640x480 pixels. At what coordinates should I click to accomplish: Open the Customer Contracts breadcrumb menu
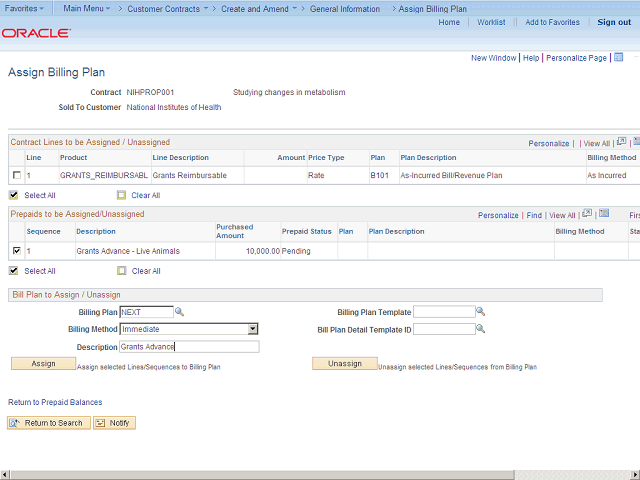[x=170, y=9]
